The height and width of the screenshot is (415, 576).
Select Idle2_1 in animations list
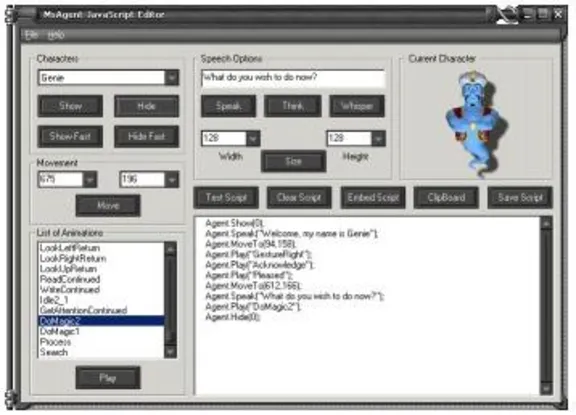click(x=101, y=300)
